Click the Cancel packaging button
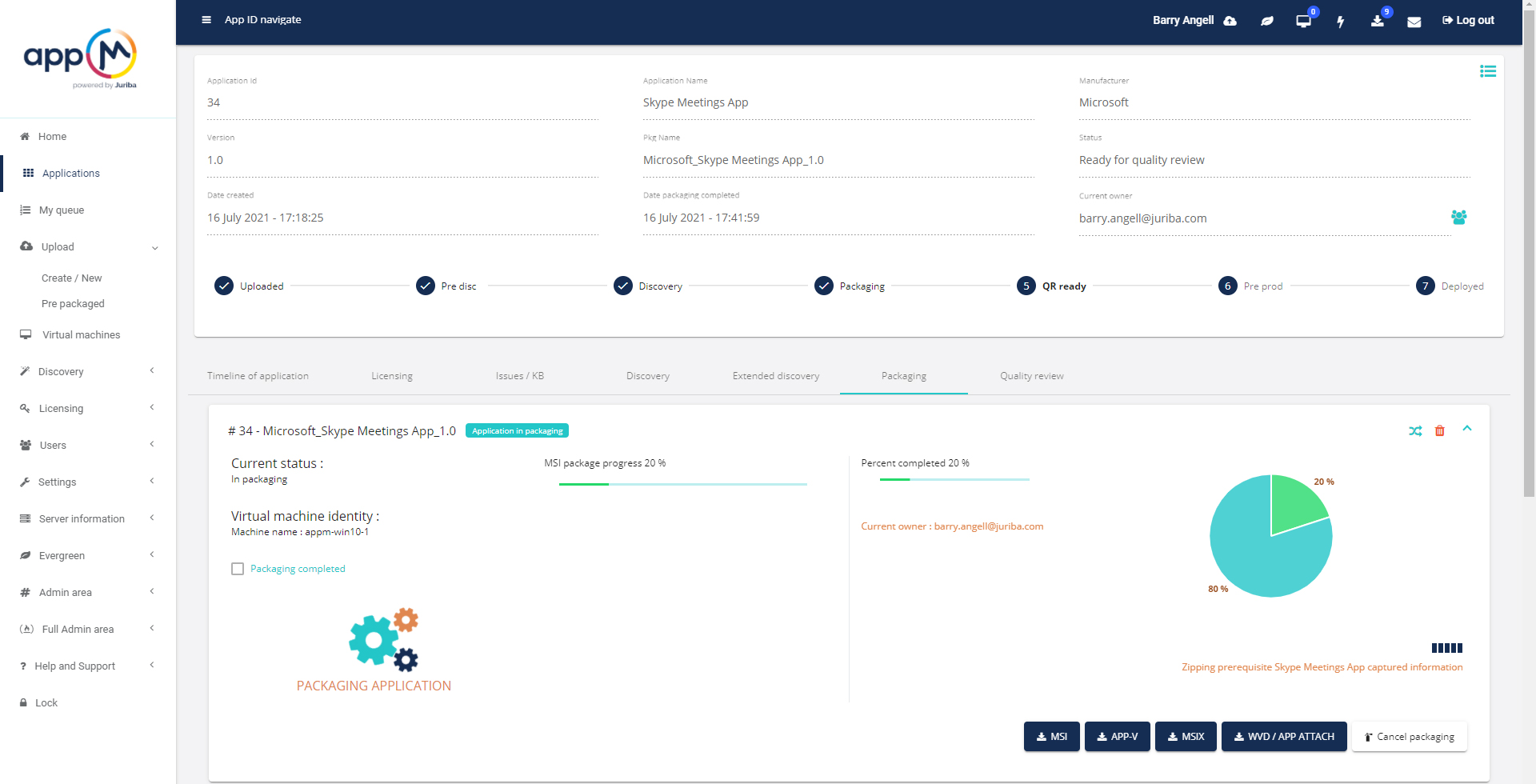This screenshot has width=1536, height=784. (1409, 737)
